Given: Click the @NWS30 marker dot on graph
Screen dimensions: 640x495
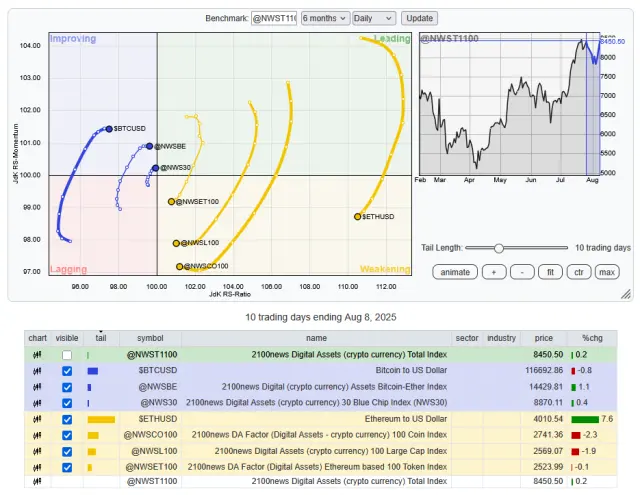Looking at the screenshot, I should [156, 168].
